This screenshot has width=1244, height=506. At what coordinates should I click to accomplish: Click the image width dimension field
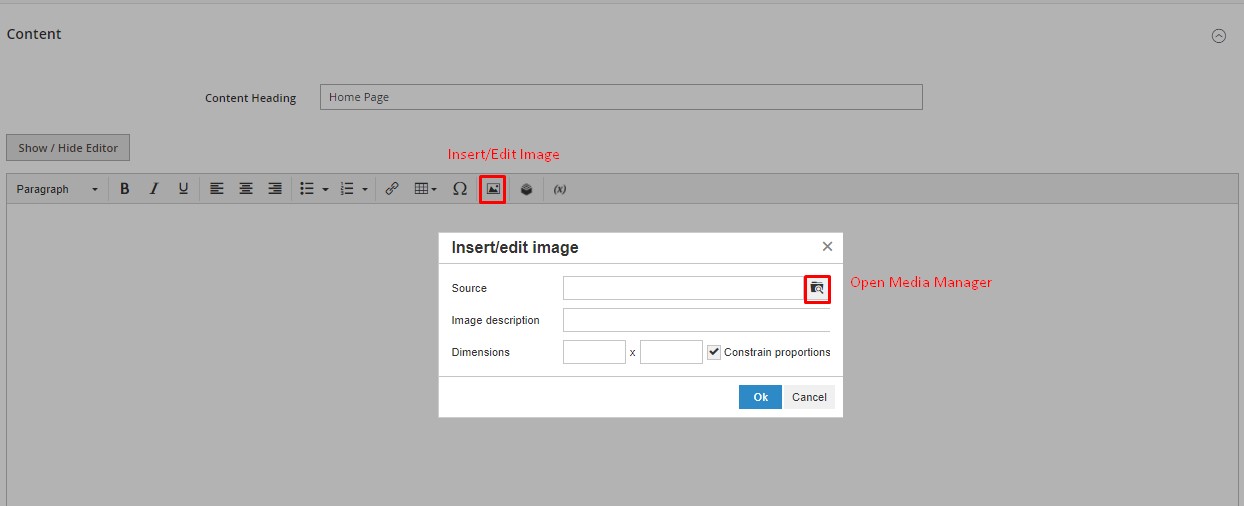point(594,352)
